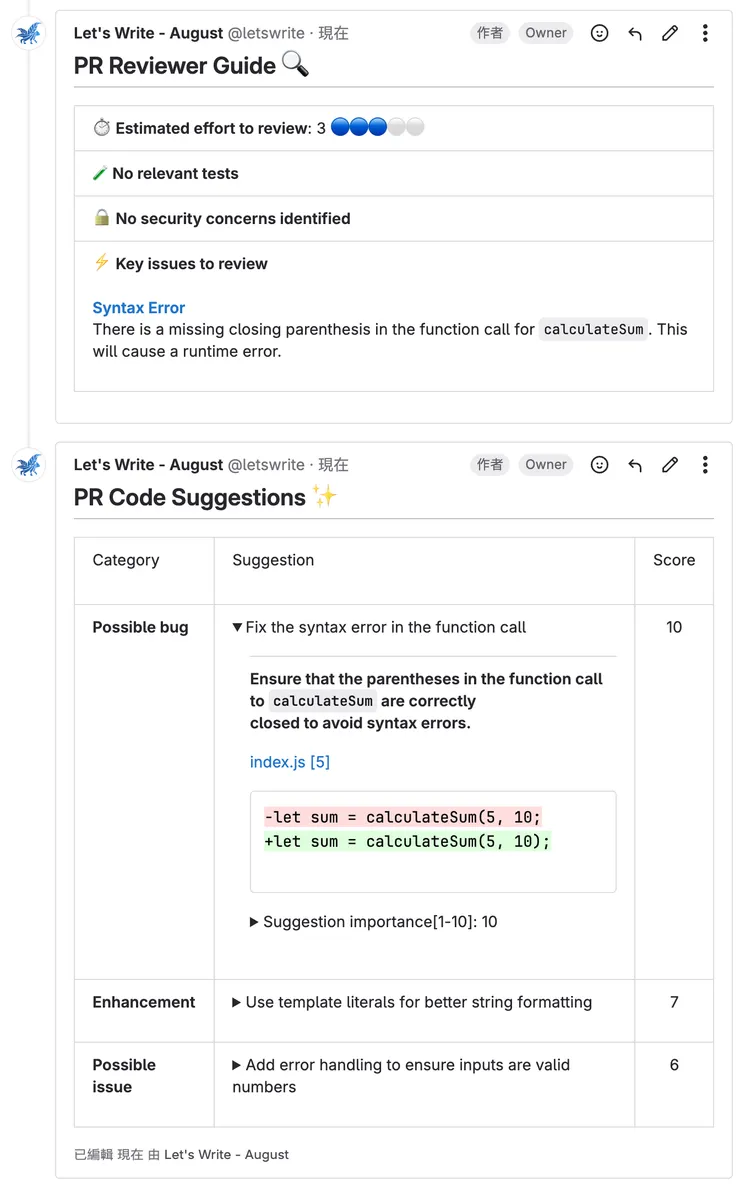Add an emoji reaction to PR Code Suggestions
This screenshot has height=1187, width=740.
pyautogui.click(x=599, y=464)
